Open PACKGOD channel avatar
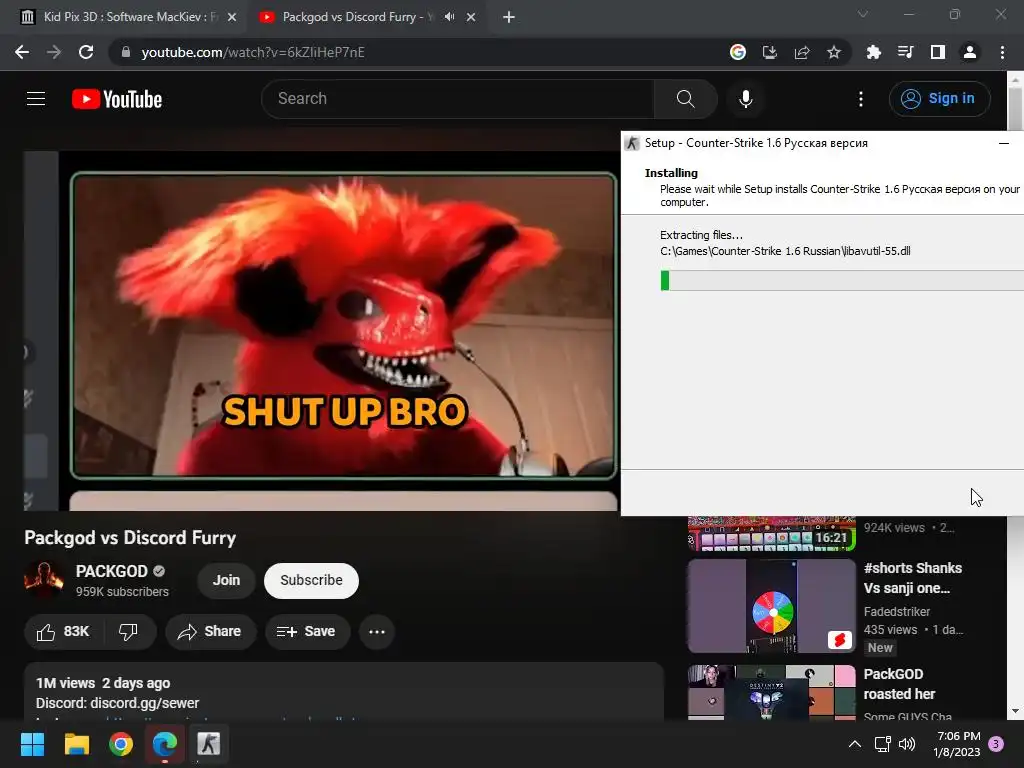Viewport: 1024px width, 768px height. click(x=44, y=580)
